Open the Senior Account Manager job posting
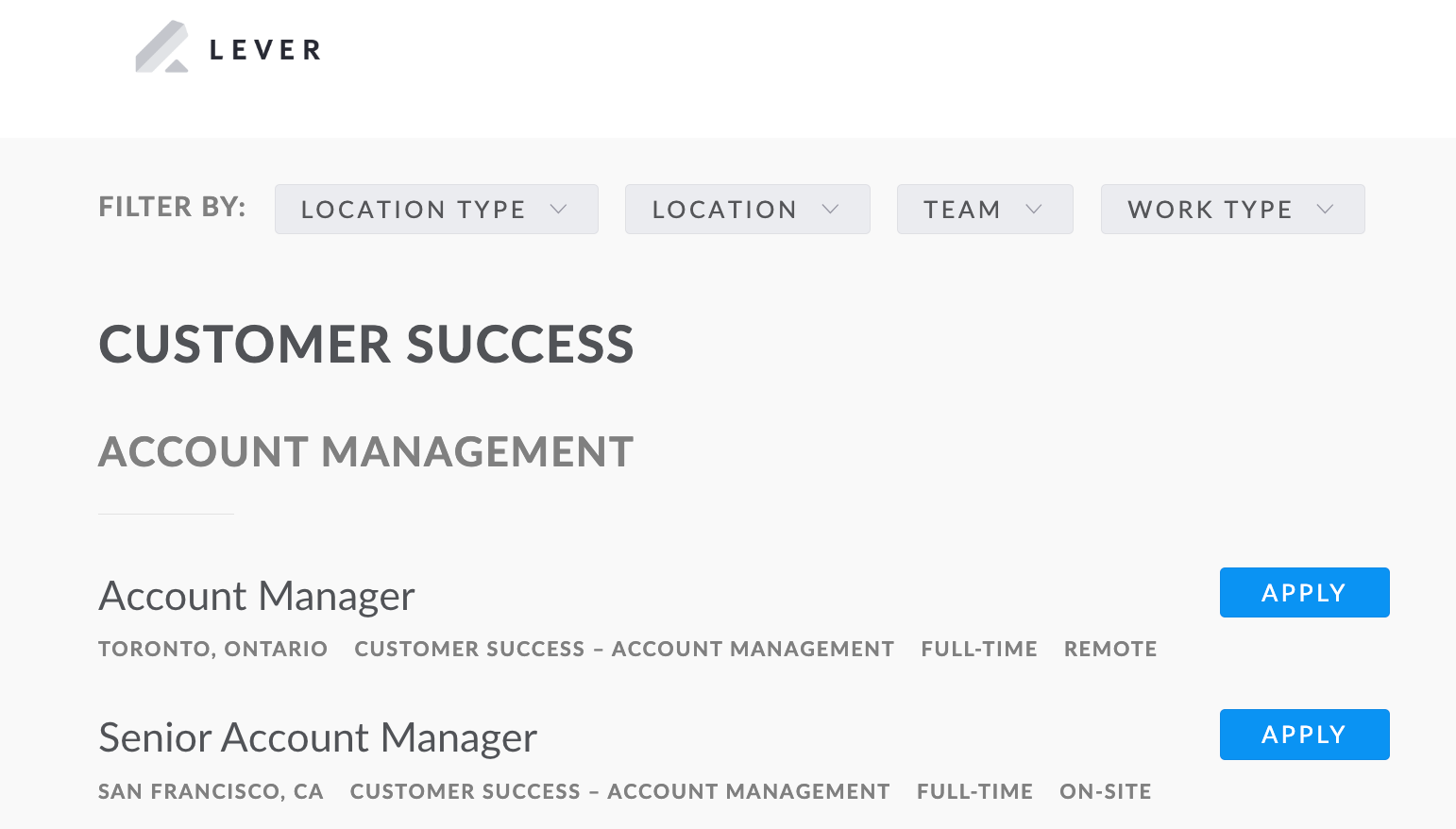1456x829 pixels. coord(317,736)
